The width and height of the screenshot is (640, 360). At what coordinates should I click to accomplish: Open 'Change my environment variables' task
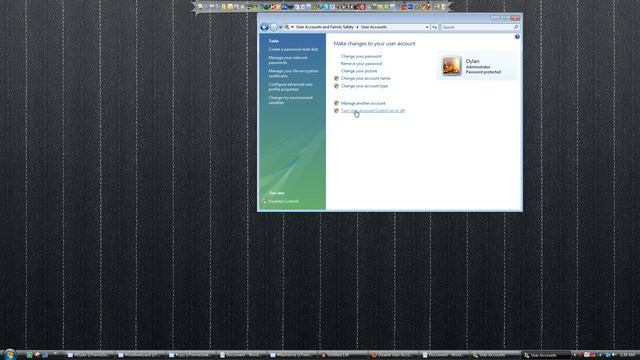[x=290, y=100]
